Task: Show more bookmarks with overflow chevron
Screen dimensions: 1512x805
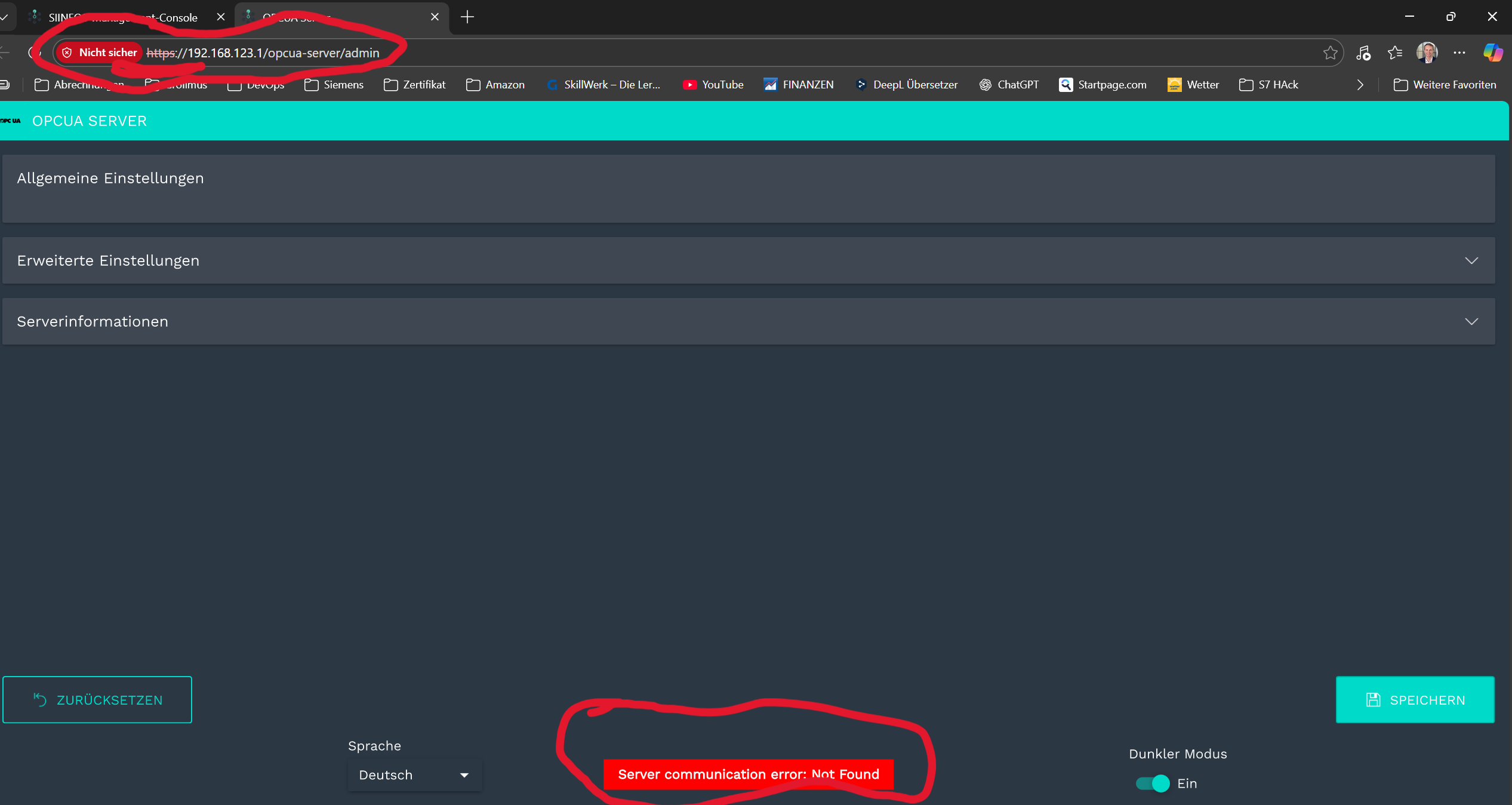Action: tap(1360, 85)
